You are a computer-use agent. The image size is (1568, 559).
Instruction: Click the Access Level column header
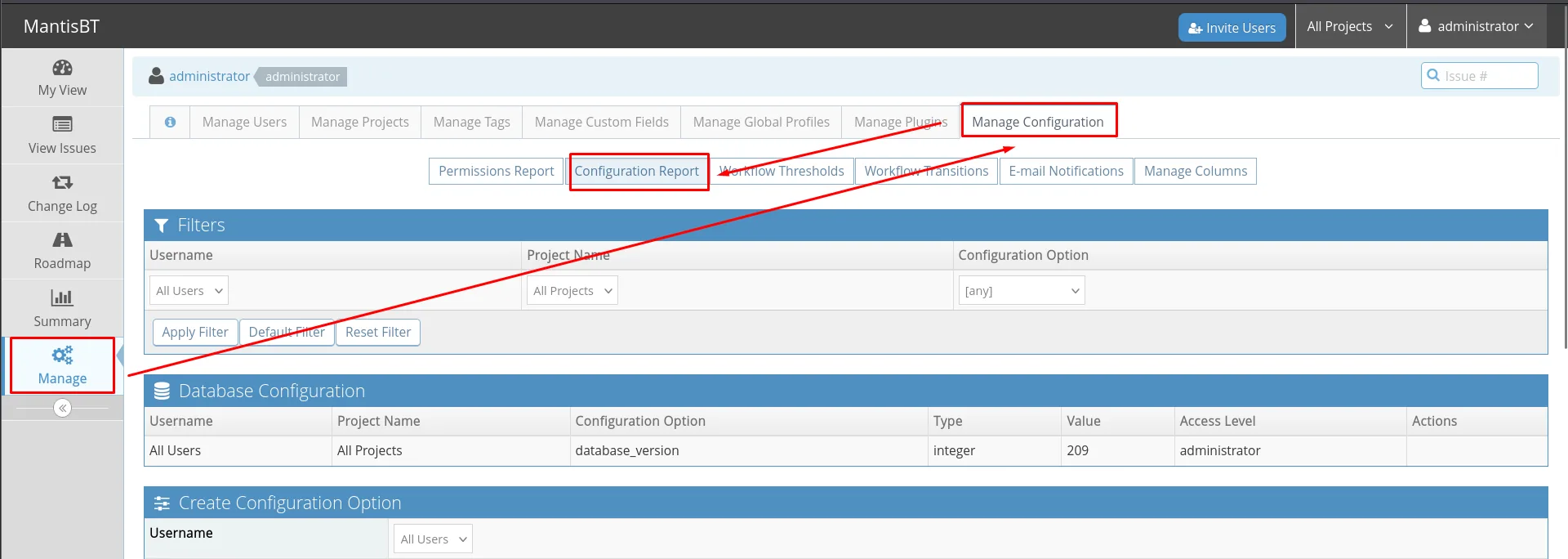click(x=1290, y=421)
